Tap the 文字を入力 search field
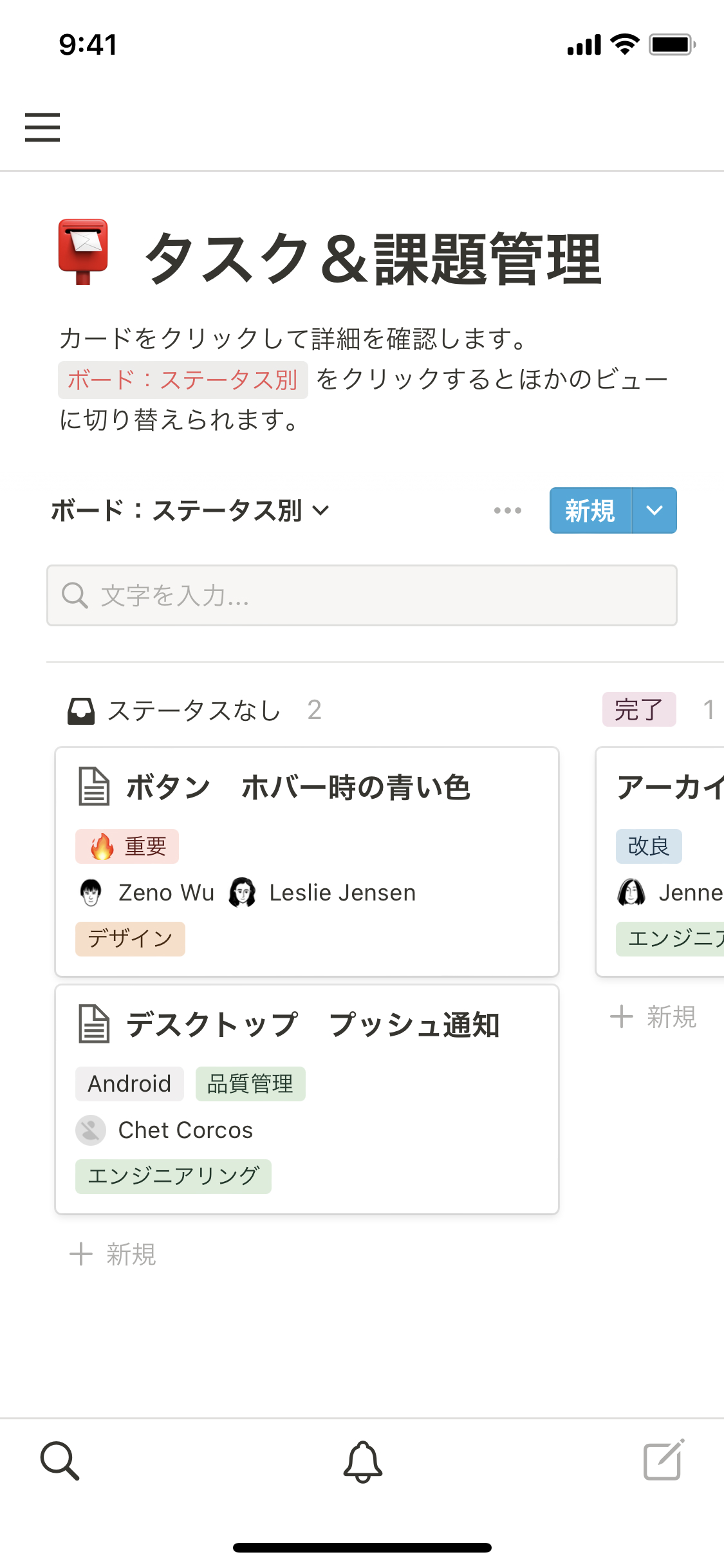Image resolution: width=724 pixels, height=1568 pixels. tap(362, 595)
